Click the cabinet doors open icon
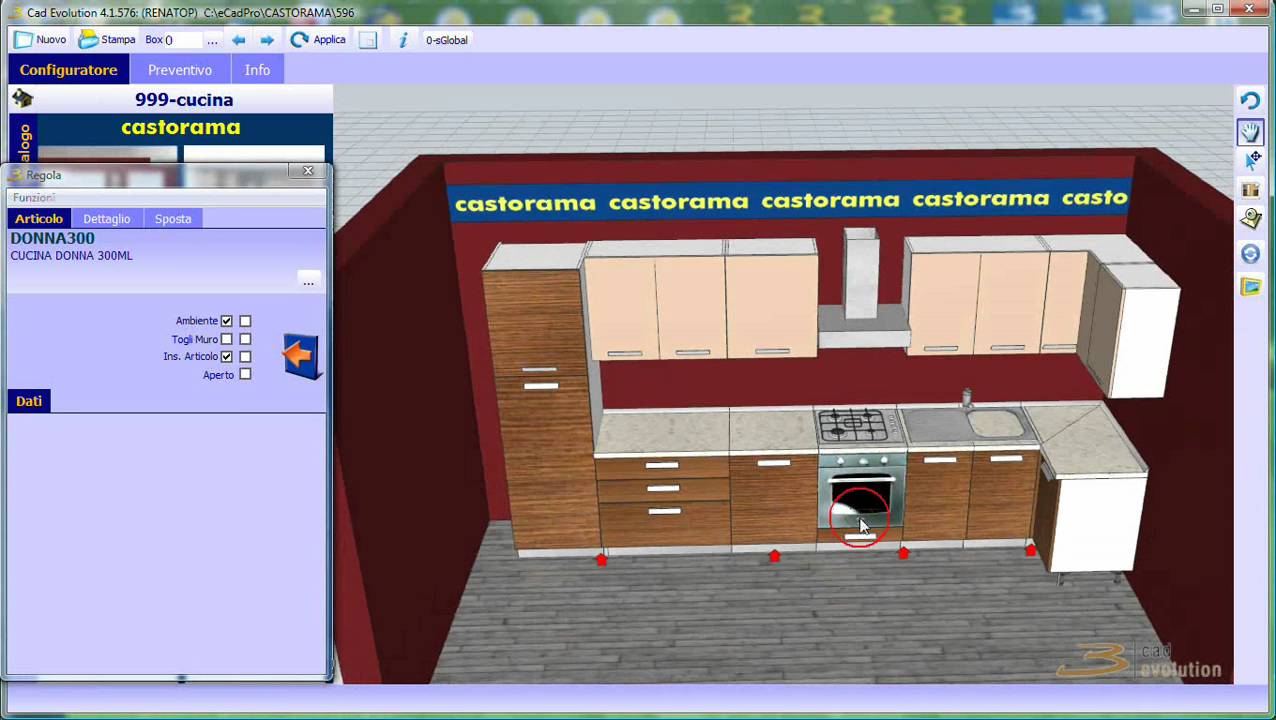The width and height of the screenshot is (1276, 720). [x=1250, y=190]
